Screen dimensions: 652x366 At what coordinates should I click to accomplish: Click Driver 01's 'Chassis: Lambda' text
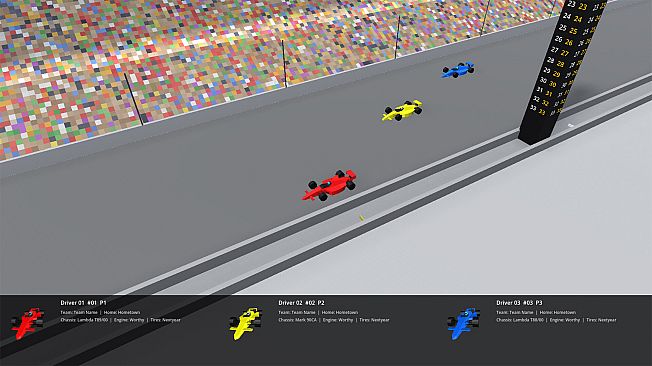pos(84,320)
